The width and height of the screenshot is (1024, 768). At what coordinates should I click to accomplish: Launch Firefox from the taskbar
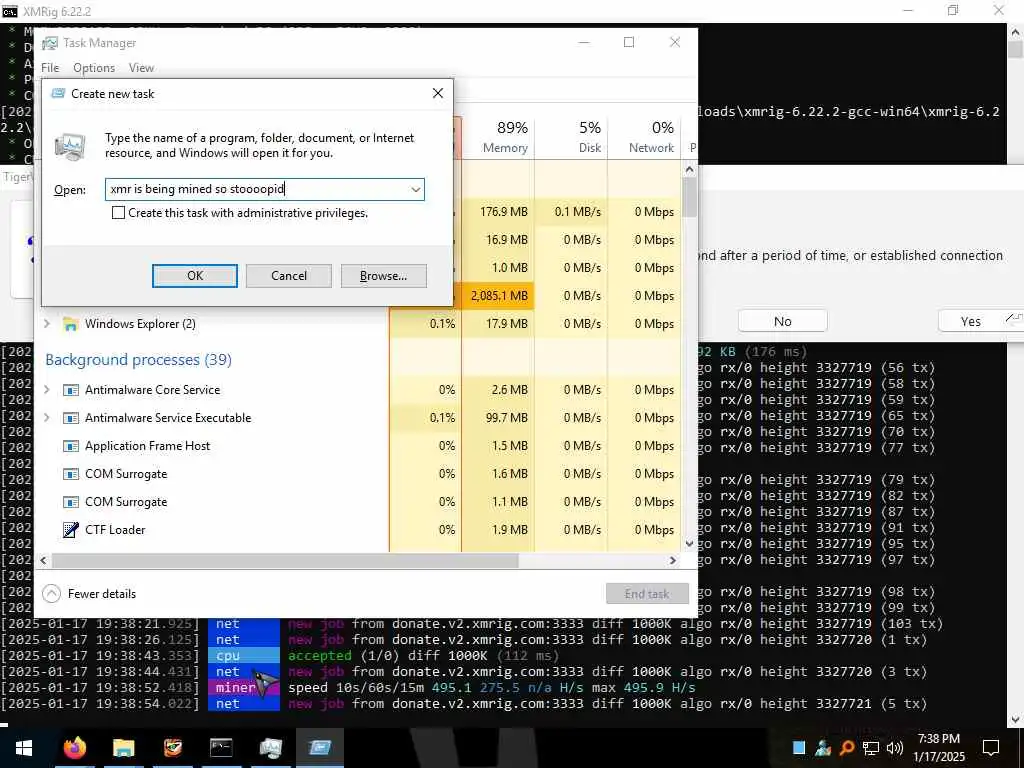74,748
